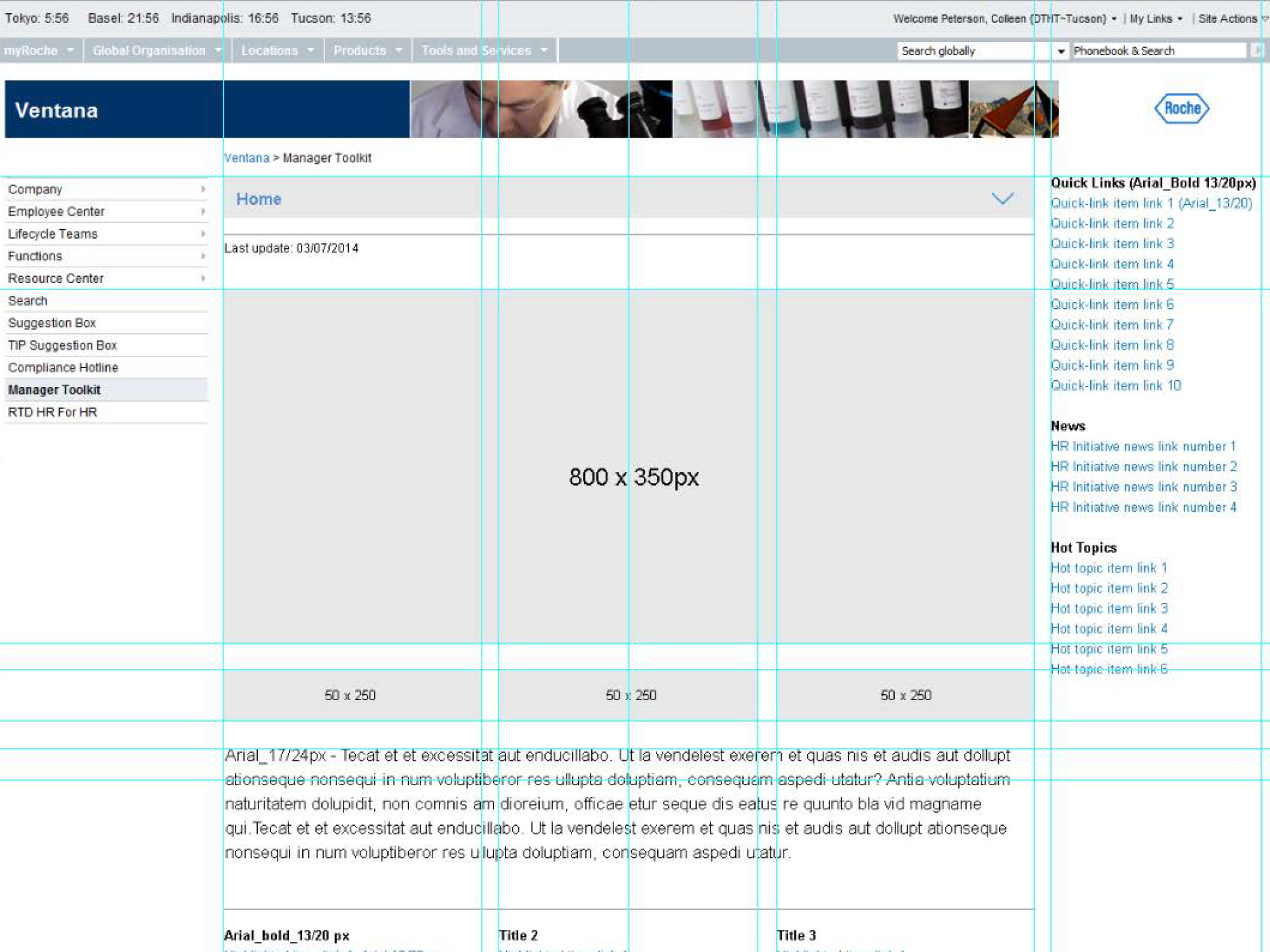The height and width of the screenshot is (952, 1270).
Task: Click the search go button
Action: click(x=1255, y=51)
